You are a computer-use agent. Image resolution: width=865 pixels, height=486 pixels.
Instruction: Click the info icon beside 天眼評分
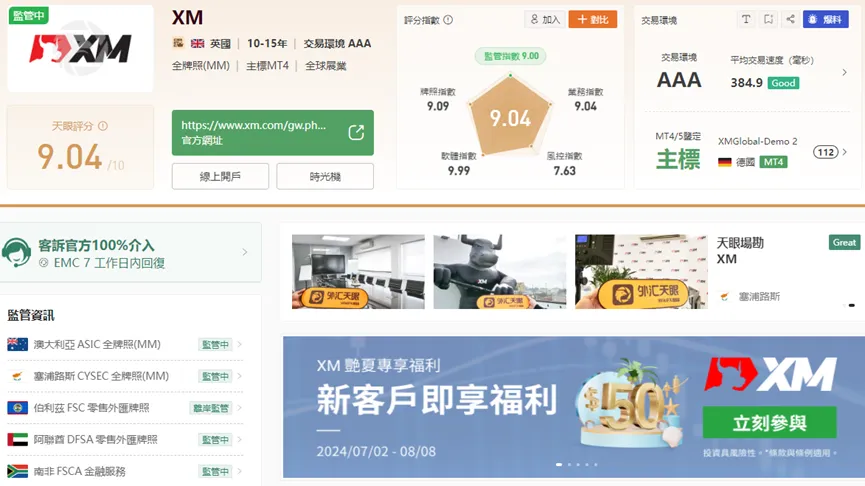point(103,126)
